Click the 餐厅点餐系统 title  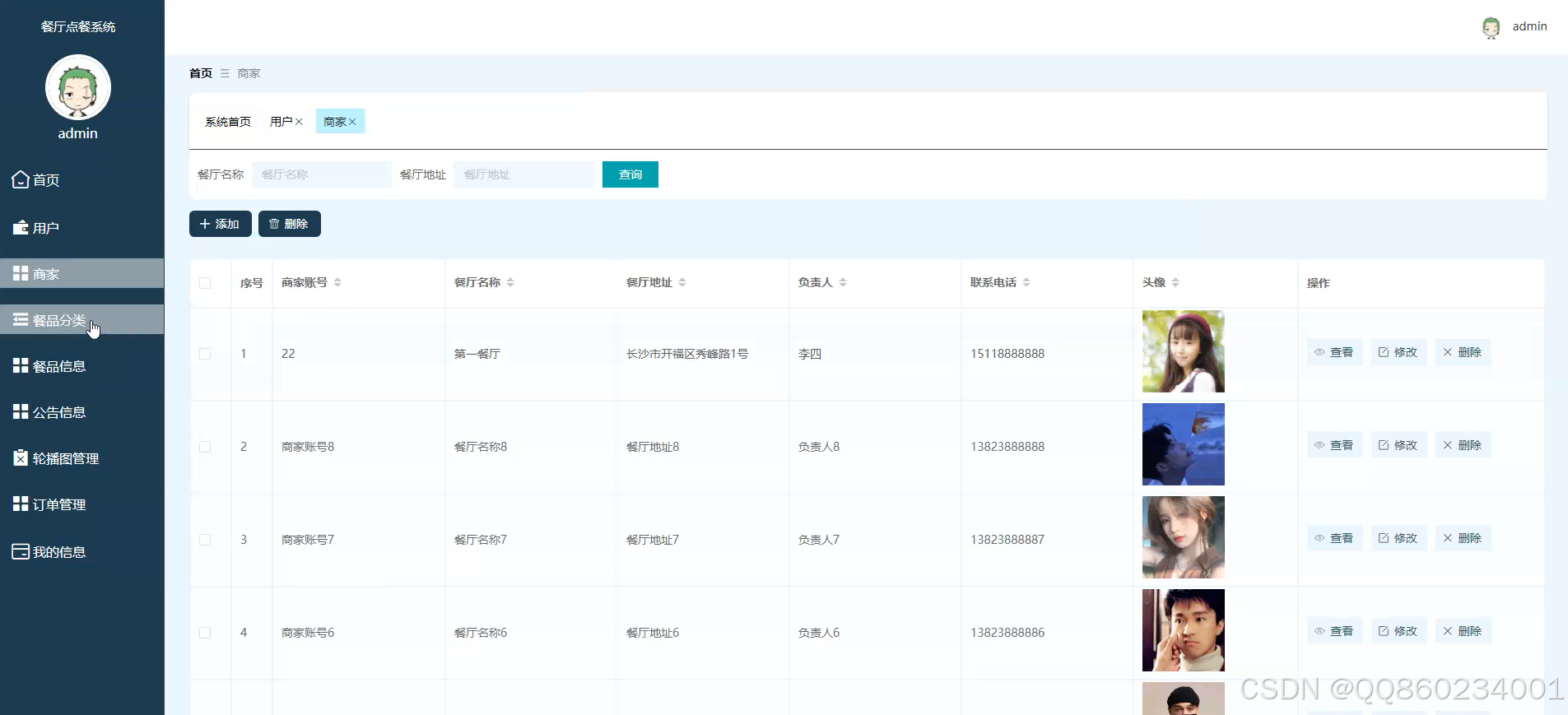tap(78, 26)
